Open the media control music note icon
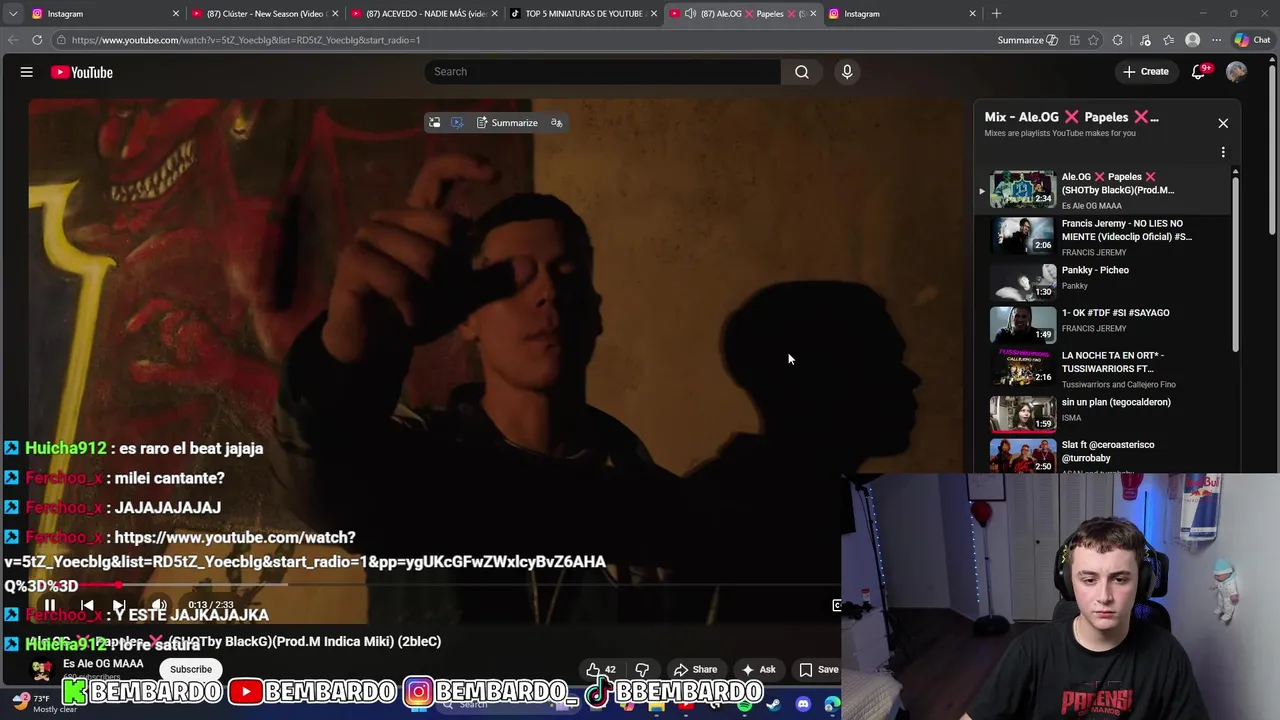Viewport: 1280px width, 720px height. (1145, 40)
